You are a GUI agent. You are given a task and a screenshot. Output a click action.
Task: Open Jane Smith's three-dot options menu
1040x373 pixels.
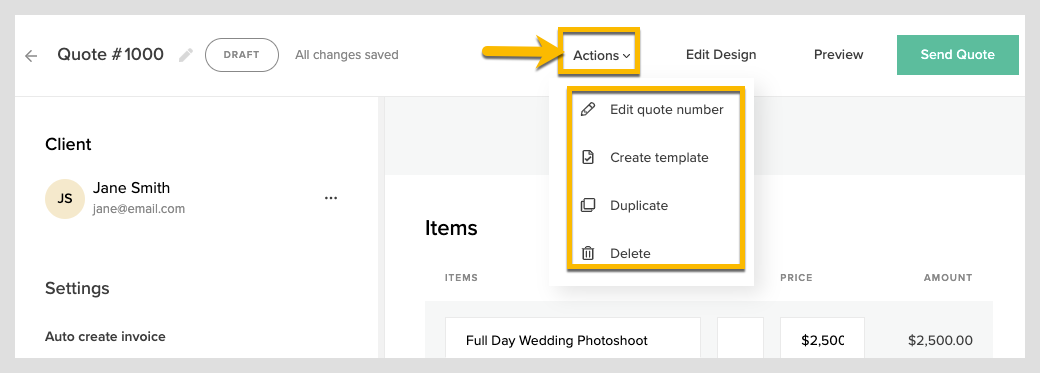click(x=330, y=198)
